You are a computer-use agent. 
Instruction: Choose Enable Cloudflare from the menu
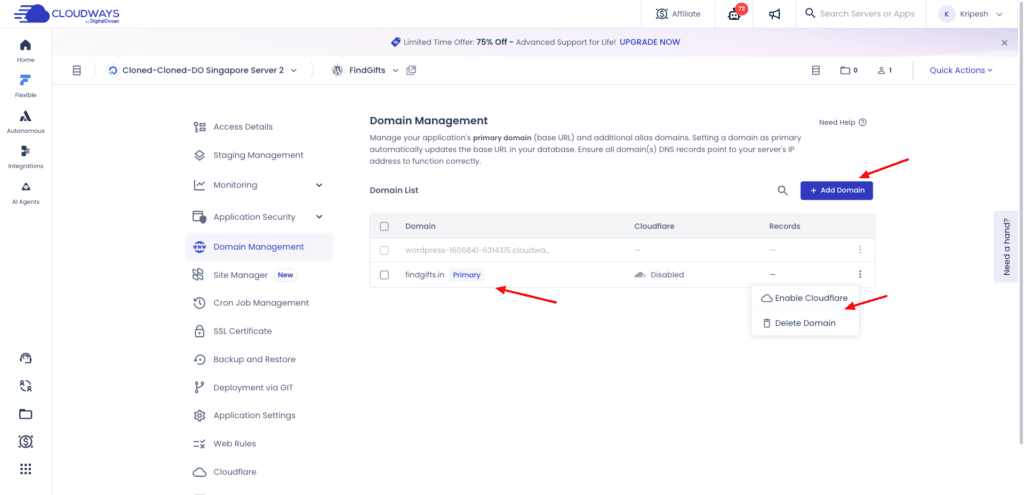[805, 298]
